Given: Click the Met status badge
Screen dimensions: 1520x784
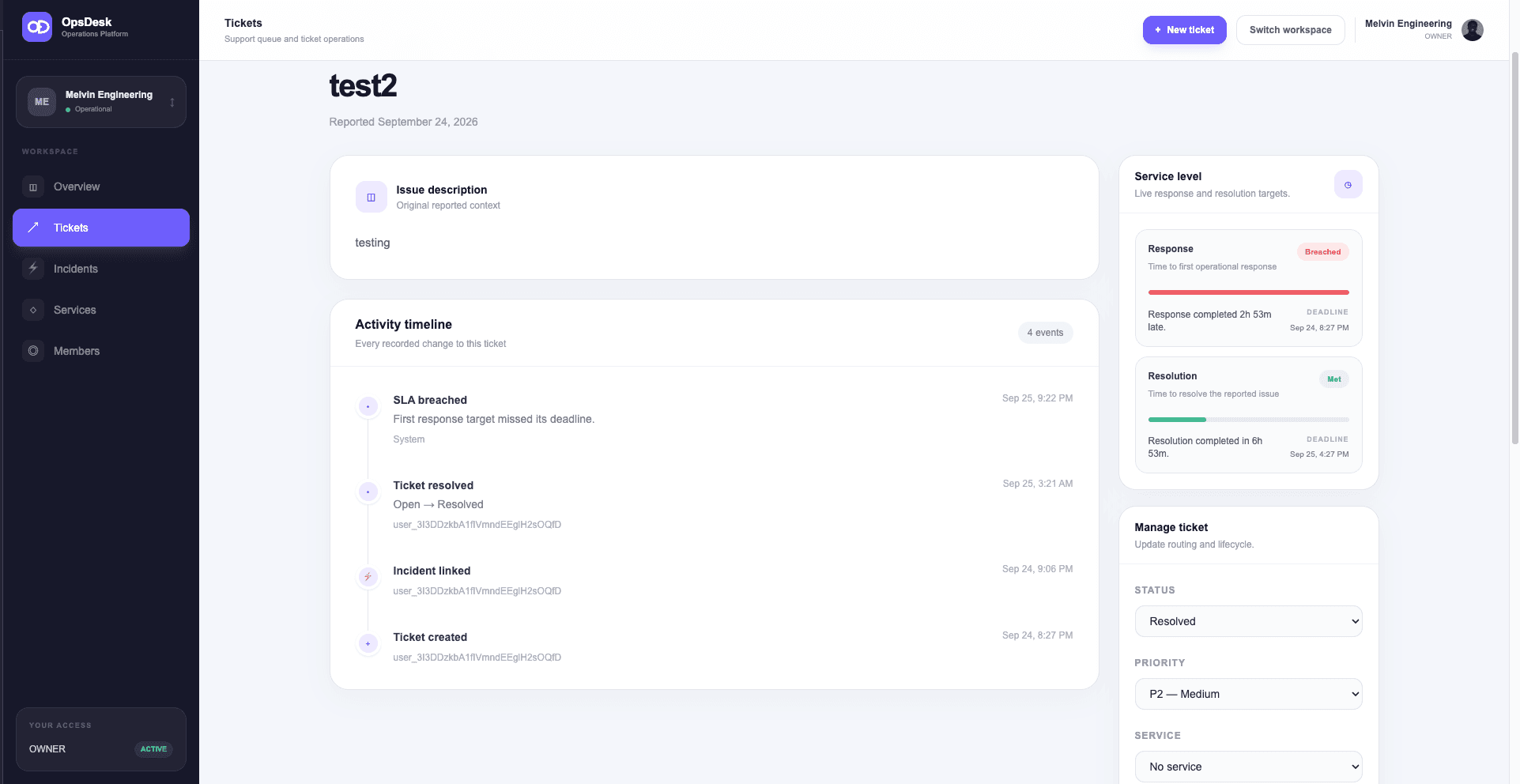Looking at the screenshot, I should (1333, 379).
